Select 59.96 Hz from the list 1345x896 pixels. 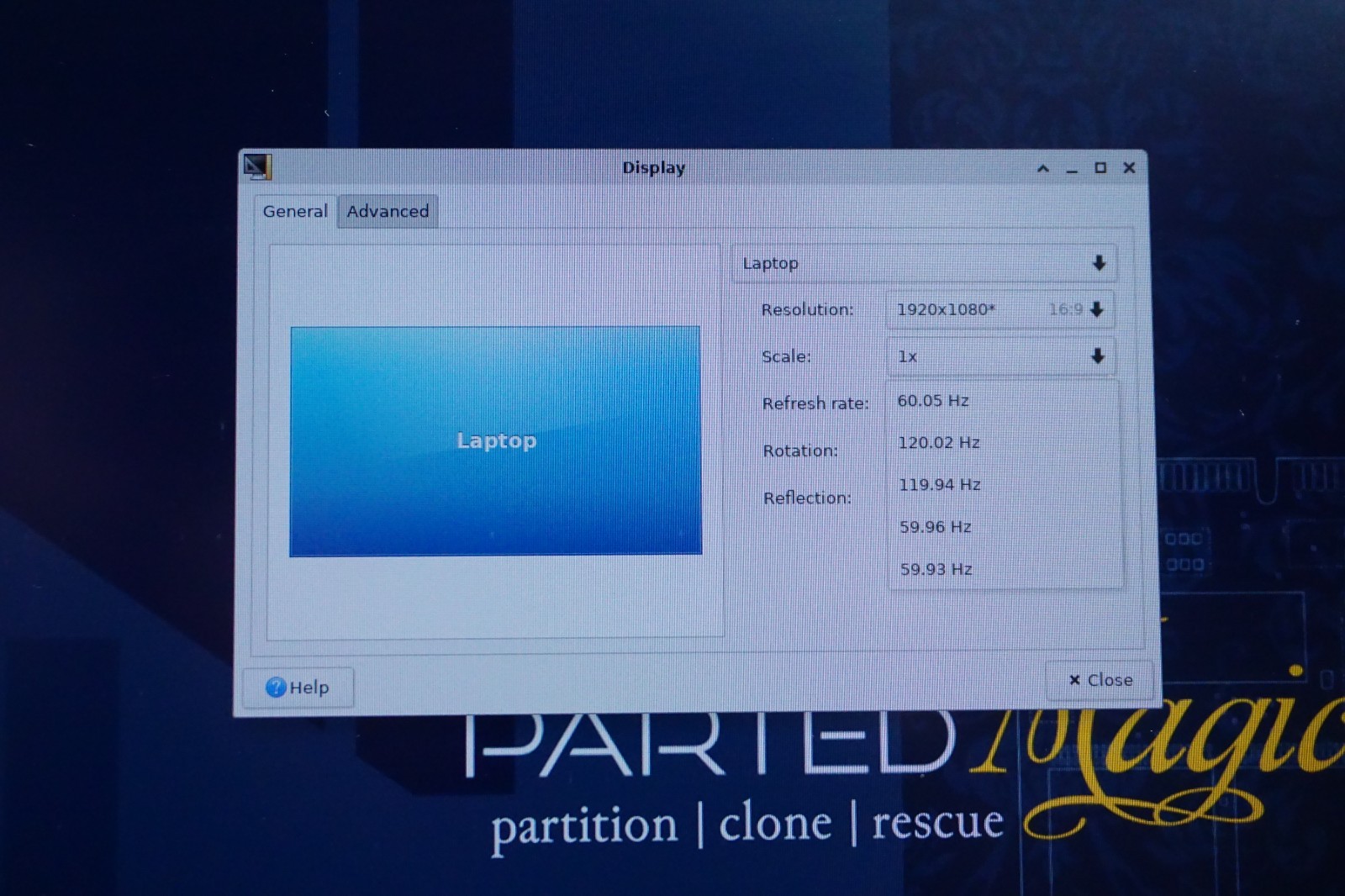(x=1006, y=527)
